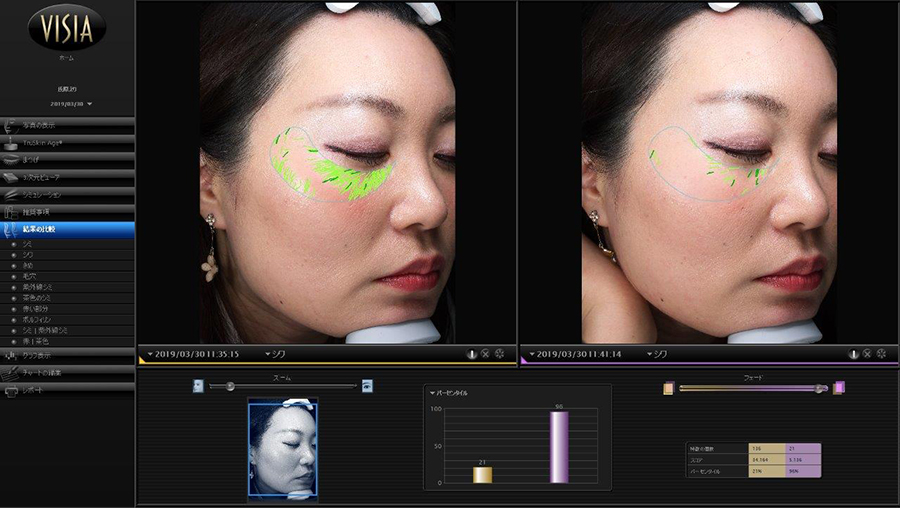Click the X icon in right image toolbar
900x508 pixels.
point(867,353)
